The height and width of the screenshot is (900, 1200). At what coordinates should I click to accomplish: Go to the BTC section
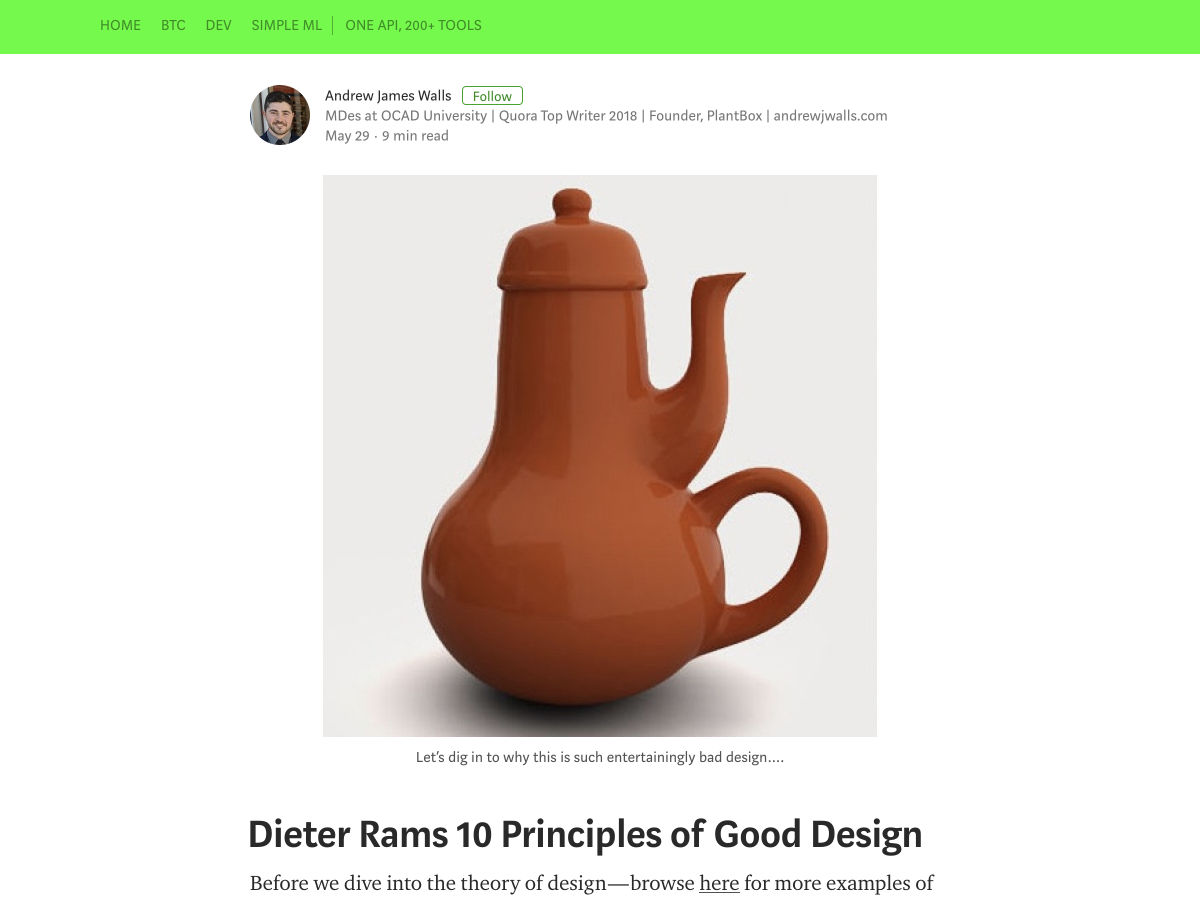(x=173, y=25)
